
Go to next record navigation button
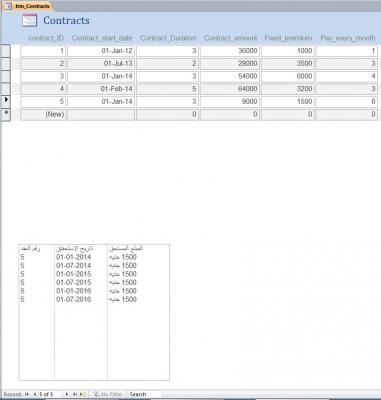click(x=67, y=394)
